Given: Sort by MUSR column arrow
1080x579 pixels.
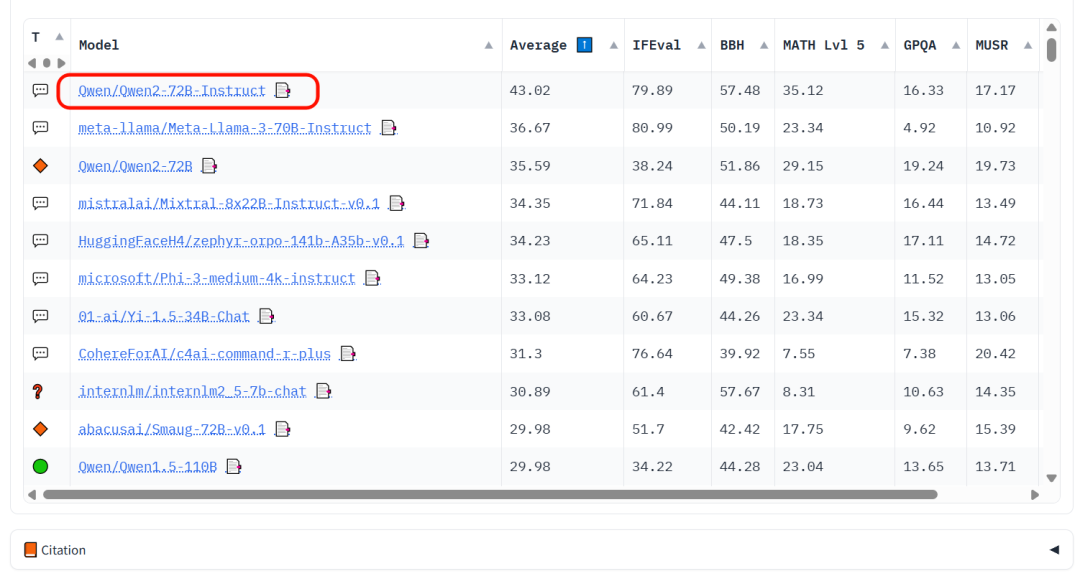Looking at the screenshot, I should pos(1028,45).
